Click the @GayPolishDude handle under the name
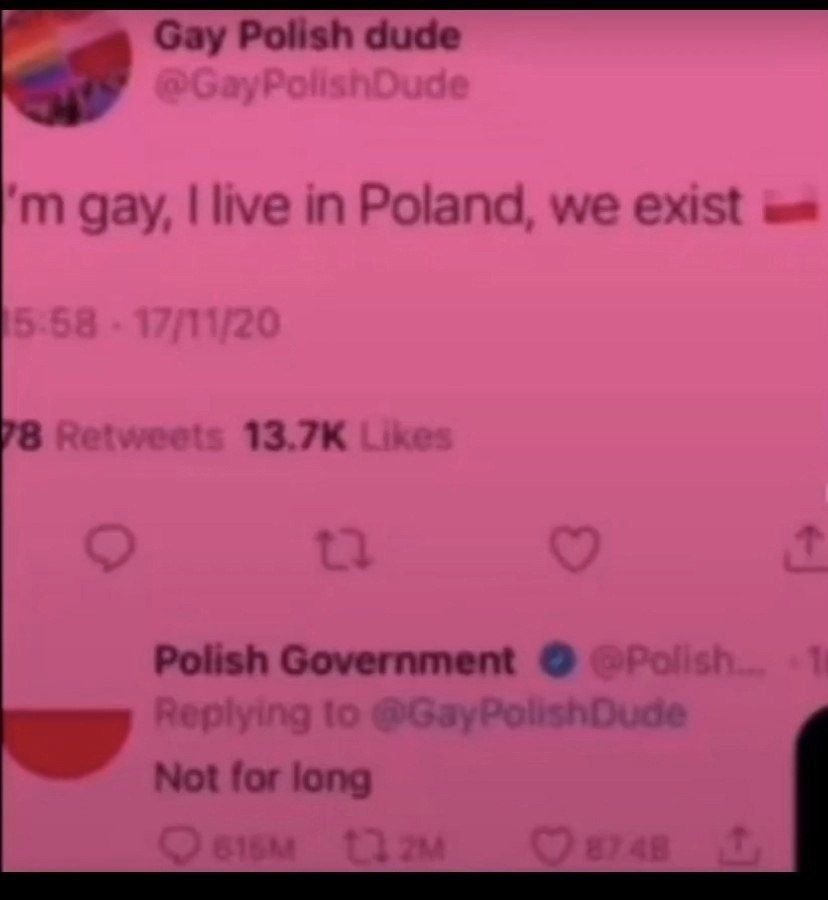Viewport: 828px width, 900px height. pos(312,86)
